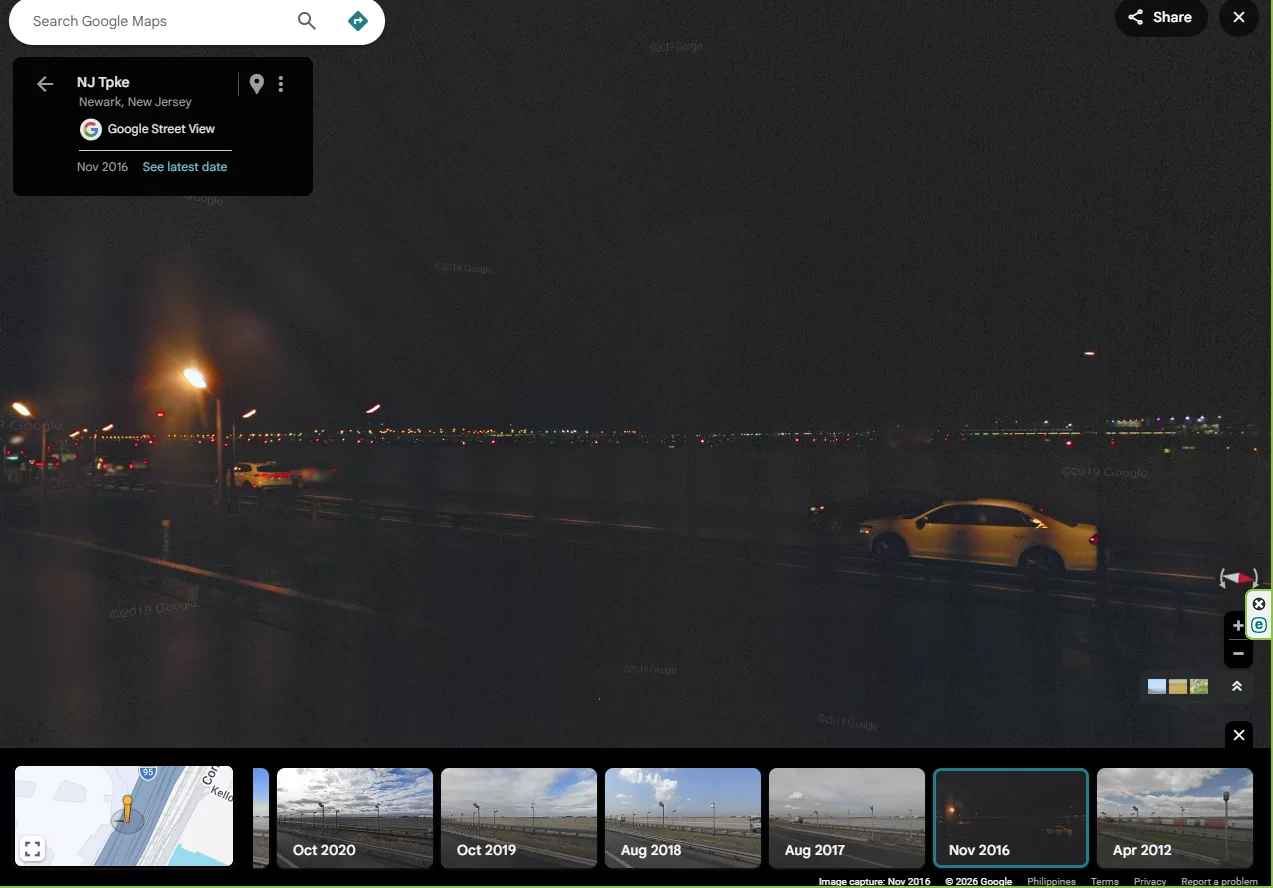Expand the mini map to fullscreen

tap(32, 849)
